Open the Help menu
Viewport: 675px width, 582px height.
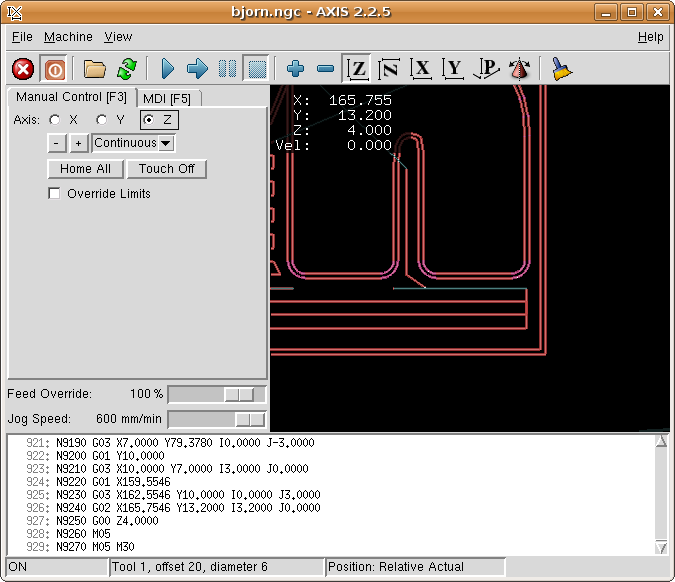pos(650,37)
